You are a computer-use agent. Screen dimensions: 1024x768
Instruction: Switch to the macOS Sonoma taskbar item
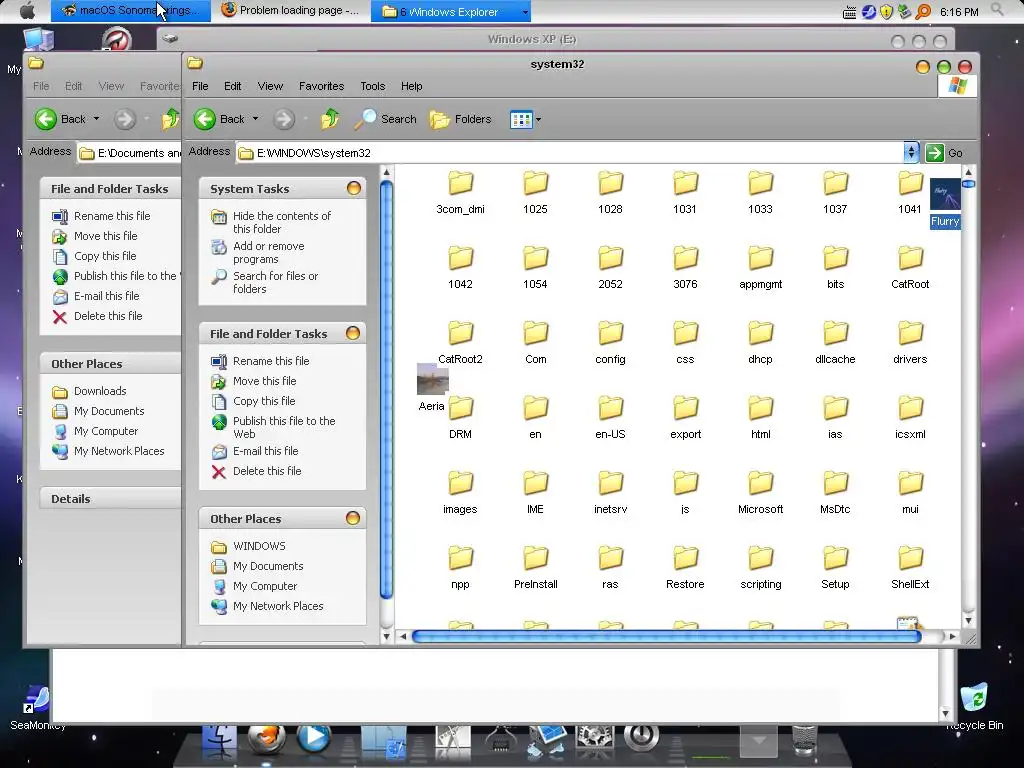pos(131,10)
